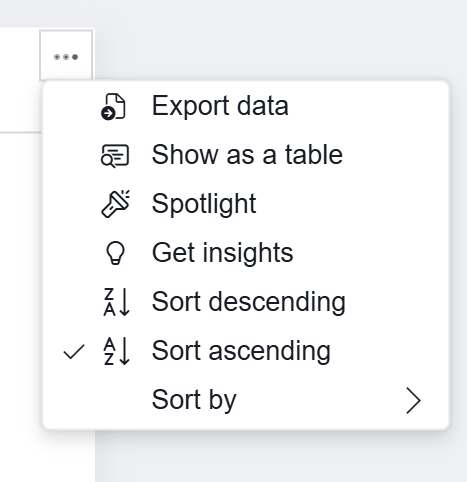Toggle sorting to Sort descending
This screenshot has height=482, width=467.
[x=246, y=302]
